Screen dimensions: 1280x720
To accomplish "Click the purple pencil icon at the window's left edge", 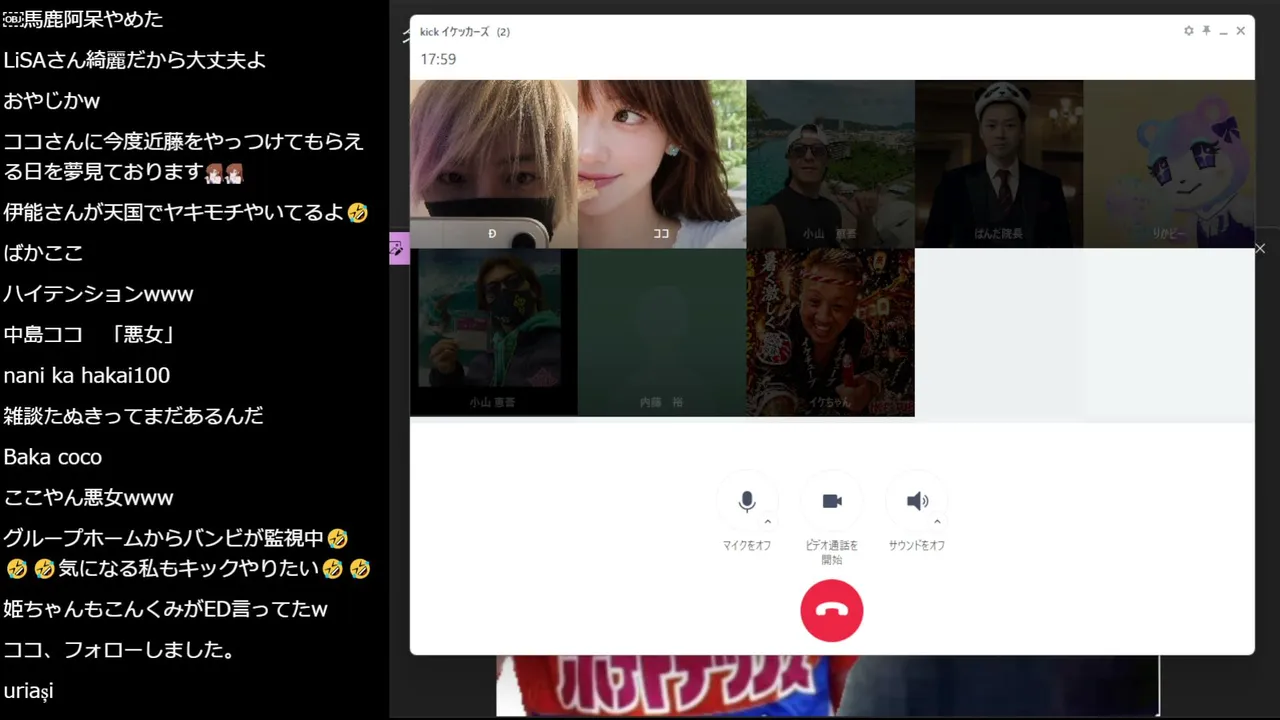I will click(399, 249).
